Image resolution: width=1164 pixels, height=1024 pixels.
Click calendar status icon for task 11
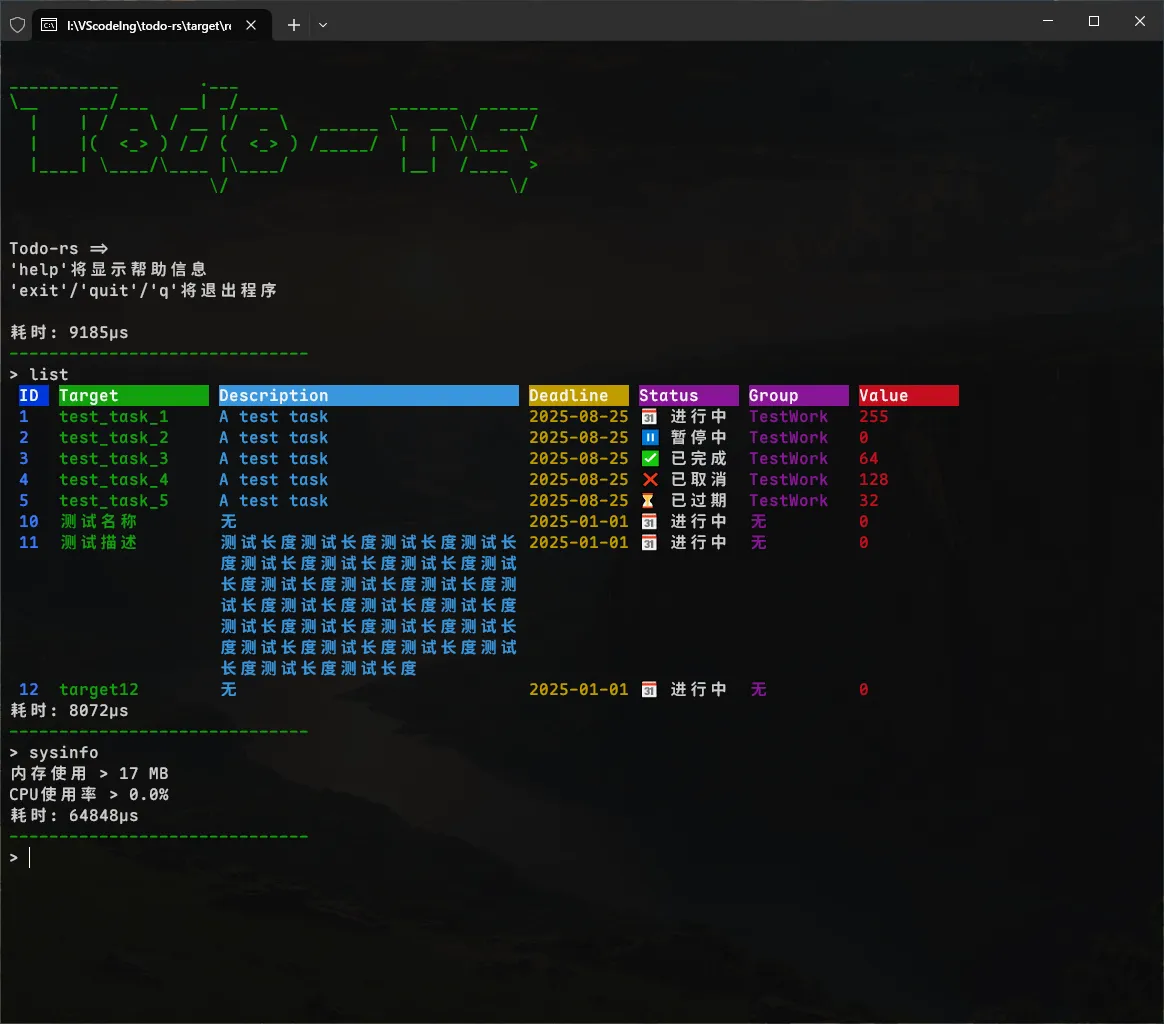[x=649, y=543]
